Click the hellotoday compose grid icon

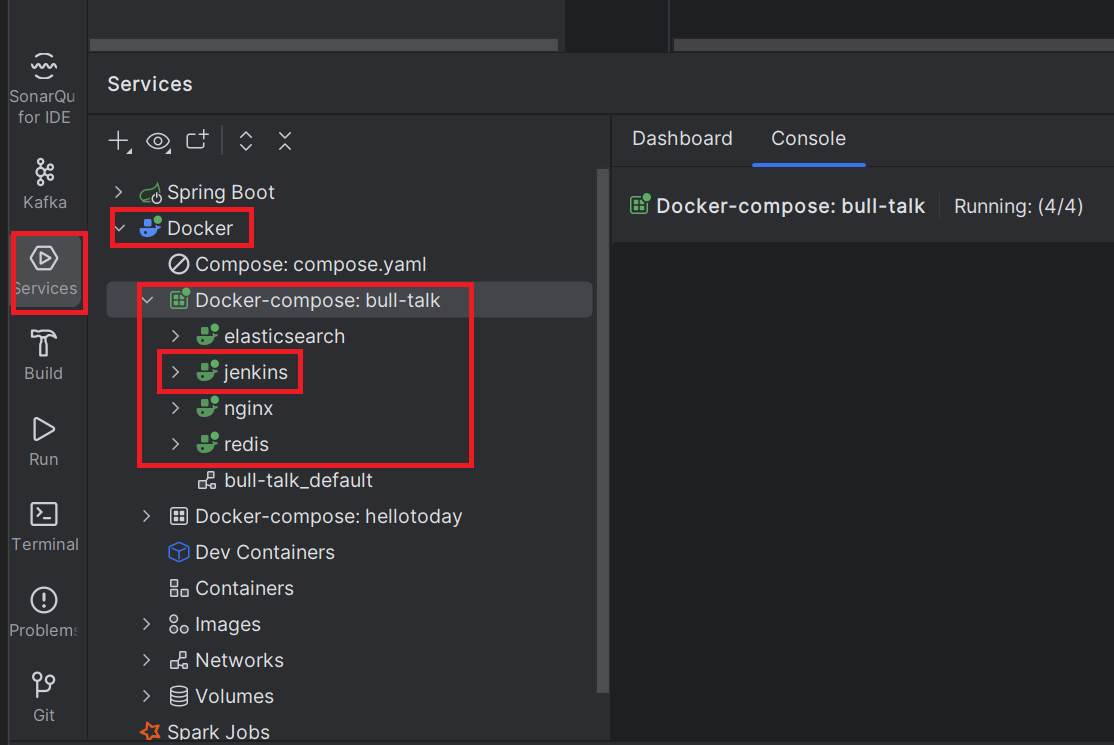tap(179, 516)
